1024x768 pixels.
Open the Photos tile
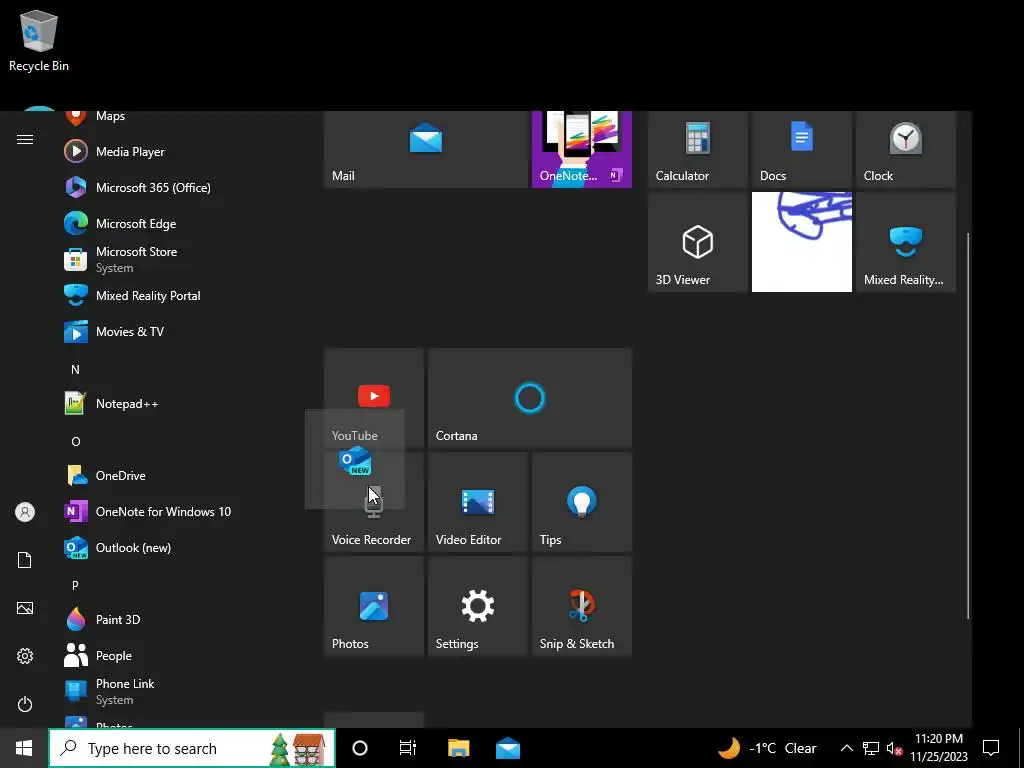(374, 606)
